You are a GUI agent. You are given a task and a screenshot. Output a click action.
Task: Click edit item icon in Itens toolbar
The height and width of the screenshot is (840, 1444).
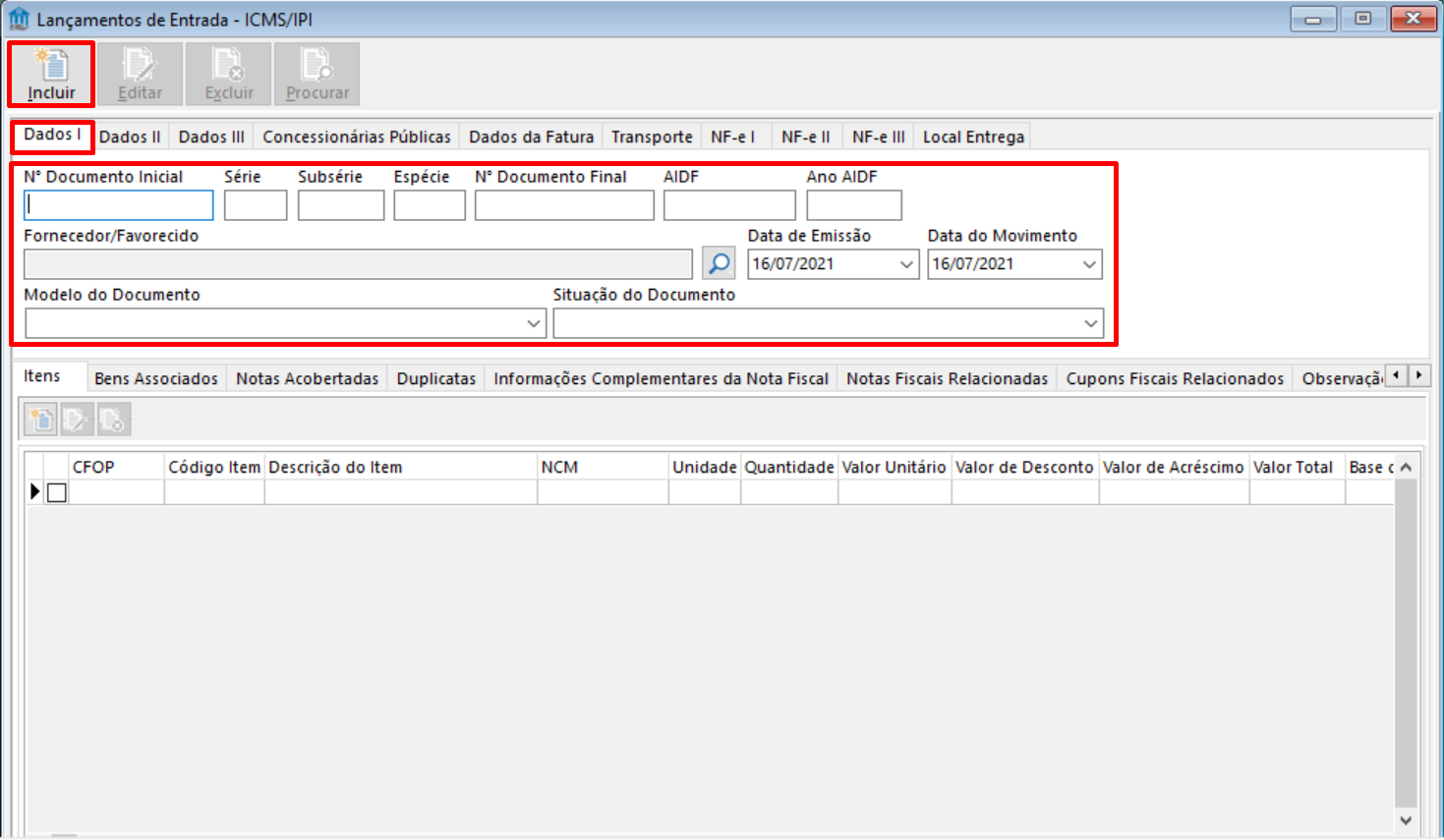(x=77, y=420)
